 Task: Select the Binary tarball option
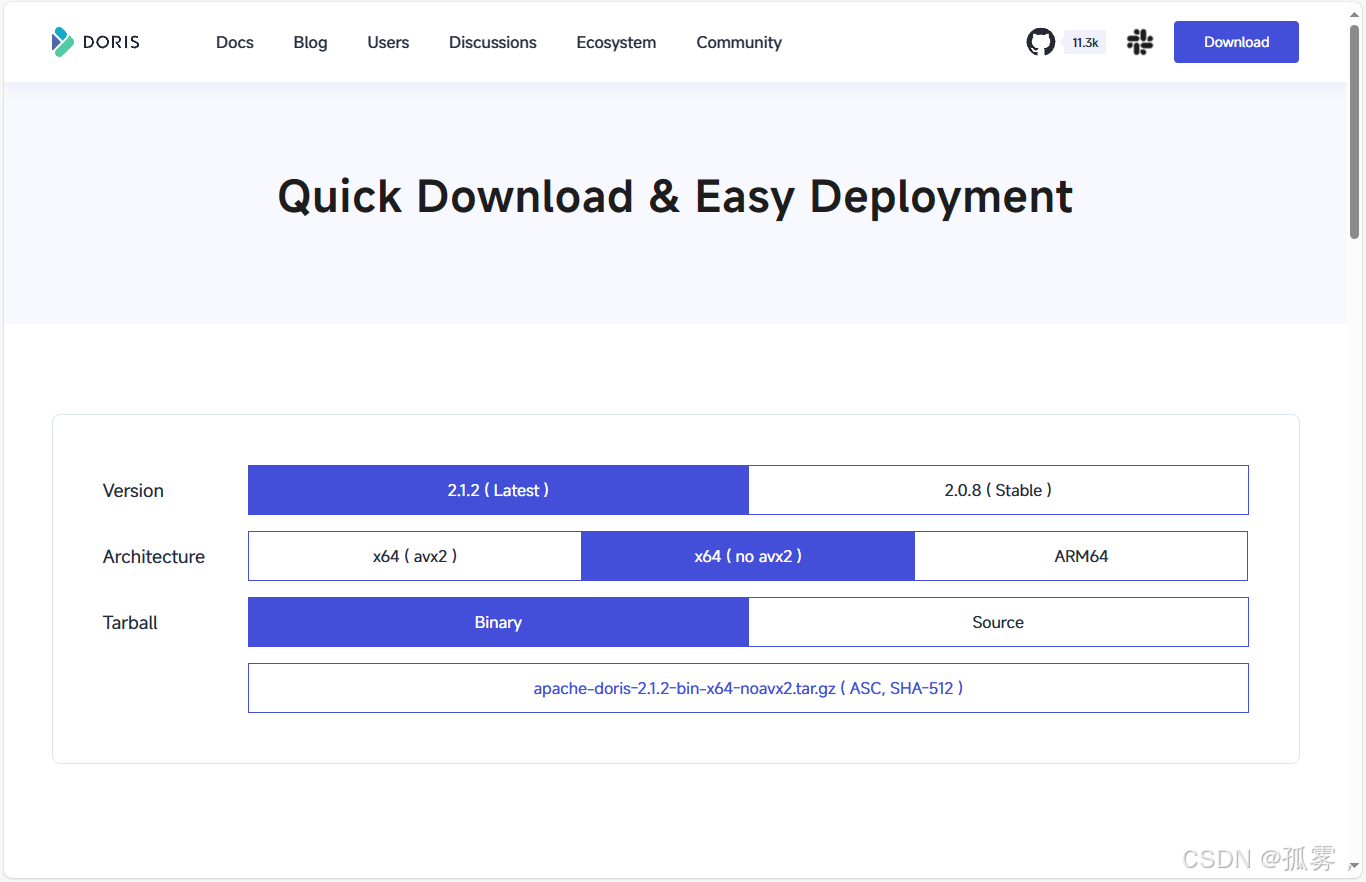(x=498, y=622)
